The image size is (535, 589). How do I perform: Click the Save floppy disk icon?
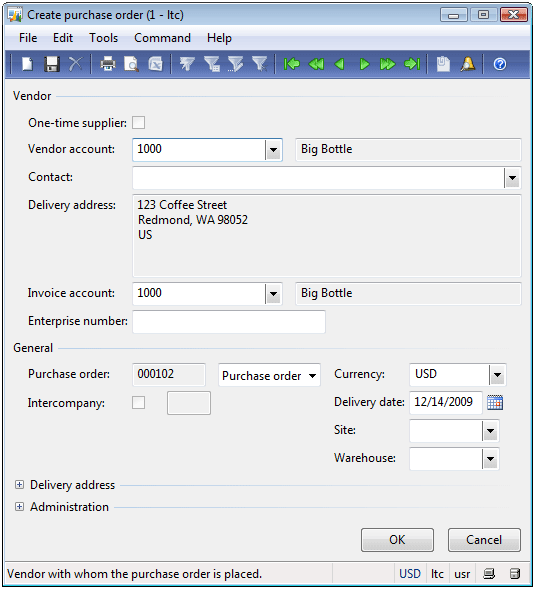51,64
